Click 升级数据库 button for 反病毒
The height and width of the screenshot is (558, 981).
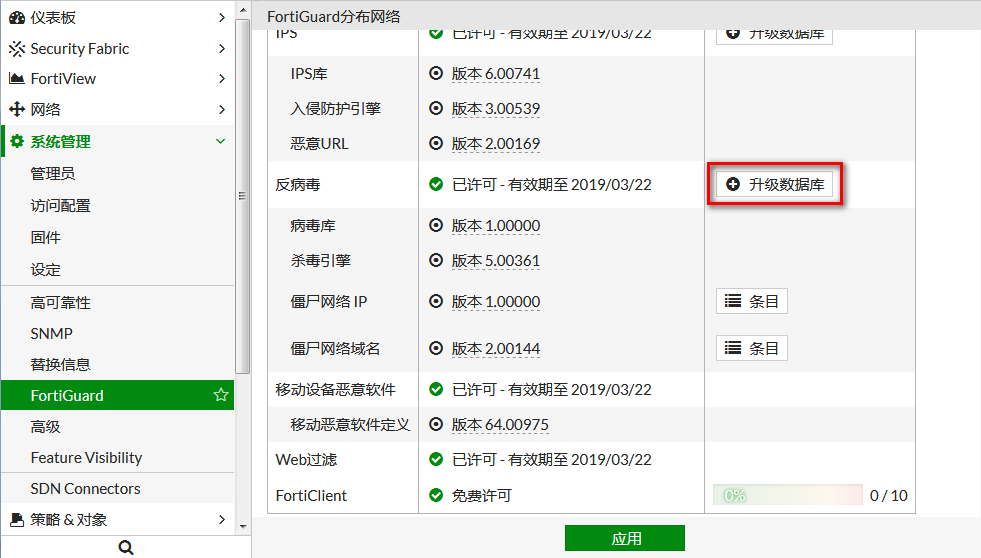775,185
